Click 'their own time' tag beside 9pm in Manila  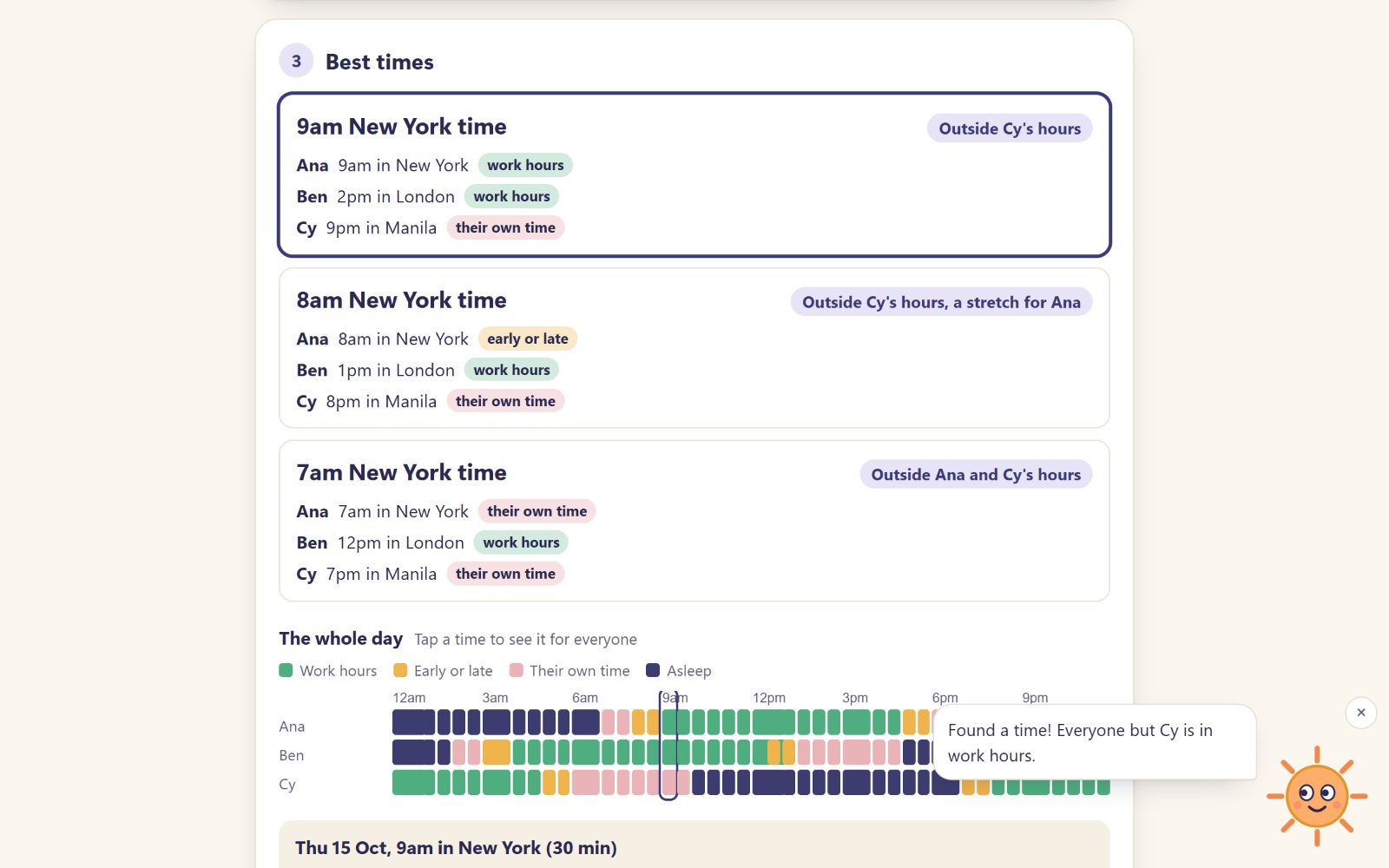tap(505, 227)
